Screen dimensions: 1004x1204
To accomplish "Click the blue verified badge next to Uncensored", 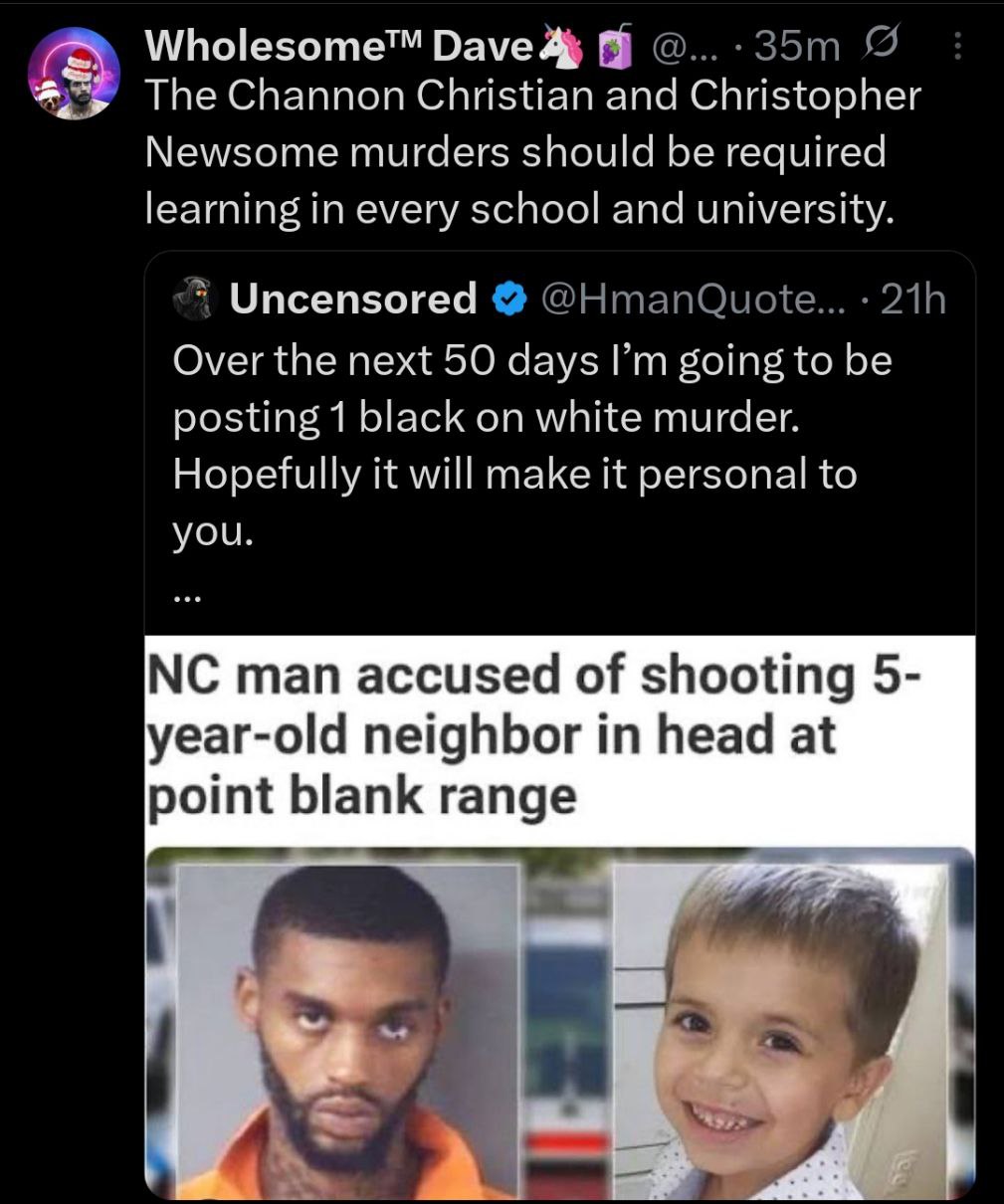I will click(510, 299).
